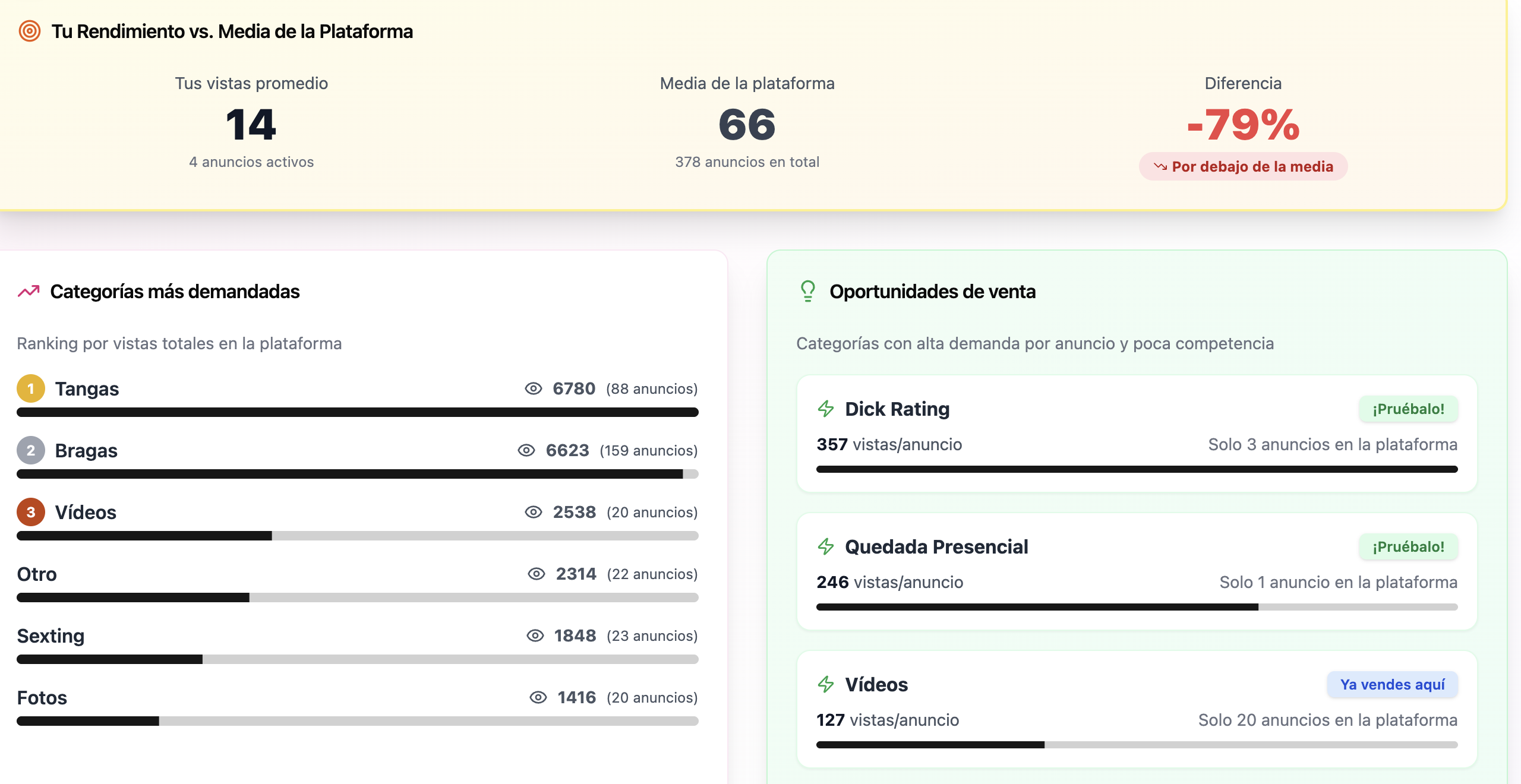Click the eye icon in the Tangas row
This screenshot has height=784, width=1521.
tap(534, 388)
